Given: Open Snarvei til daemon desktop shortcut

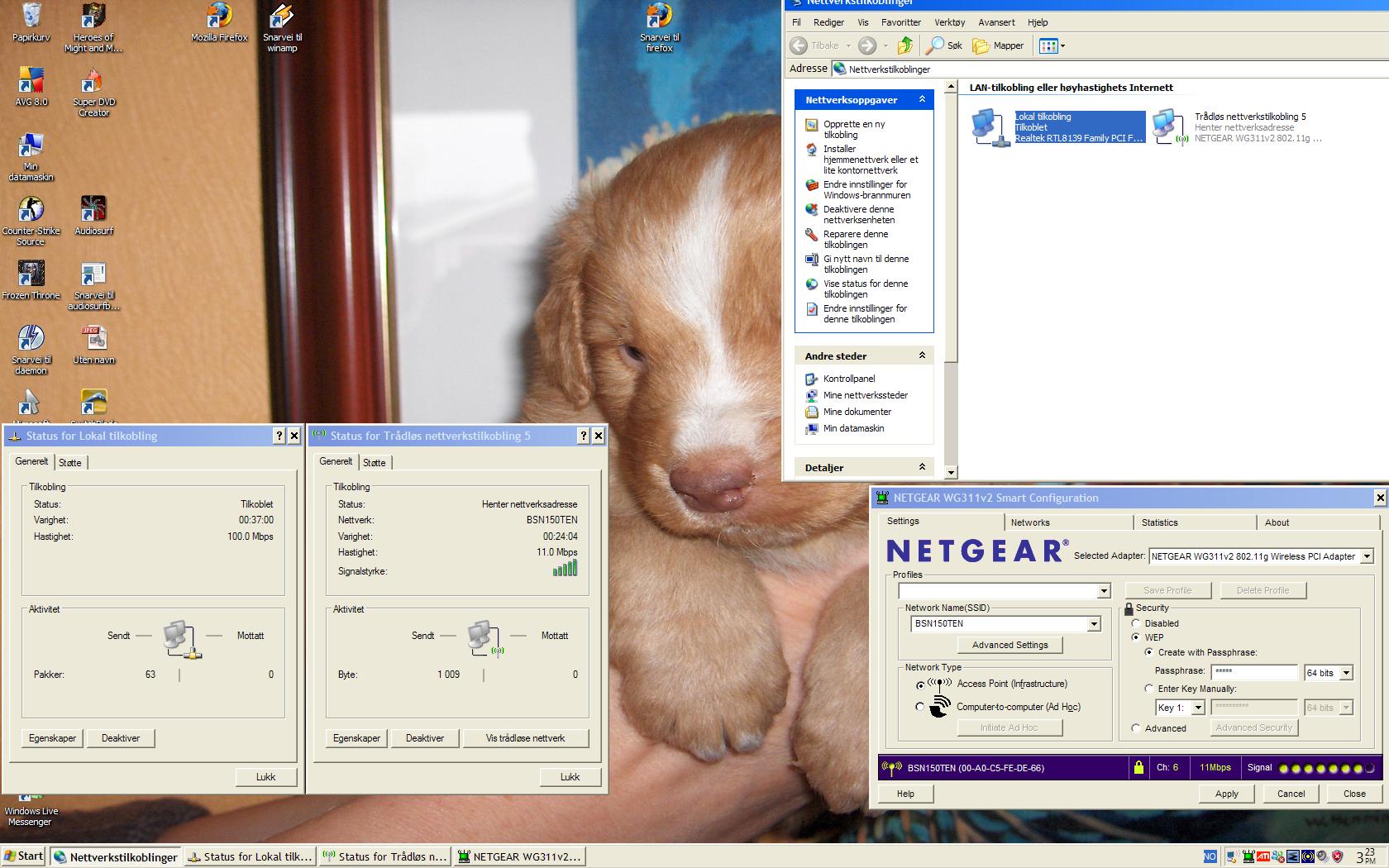Looking at the screenshot, I should click(x=31, y=350).
